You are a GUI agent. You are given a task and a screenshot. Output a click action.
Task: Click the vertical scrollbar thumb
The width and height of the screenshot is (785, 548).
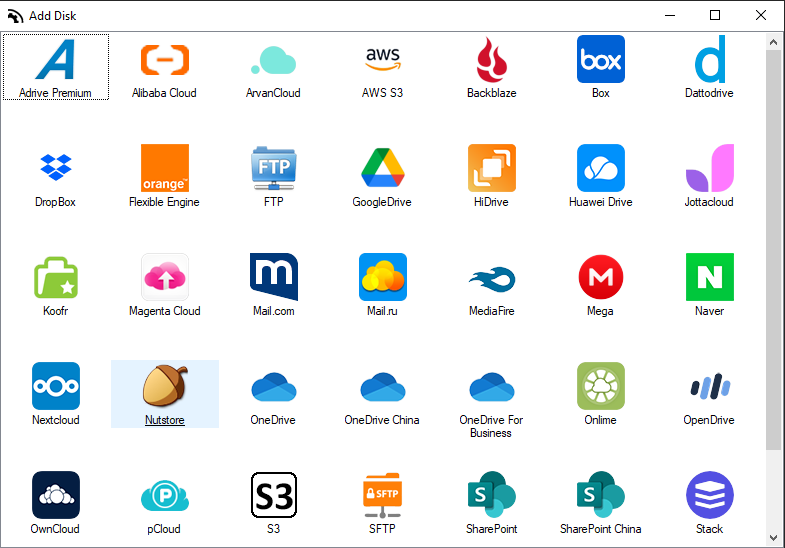pyautogui.click(x=773, y=250)
